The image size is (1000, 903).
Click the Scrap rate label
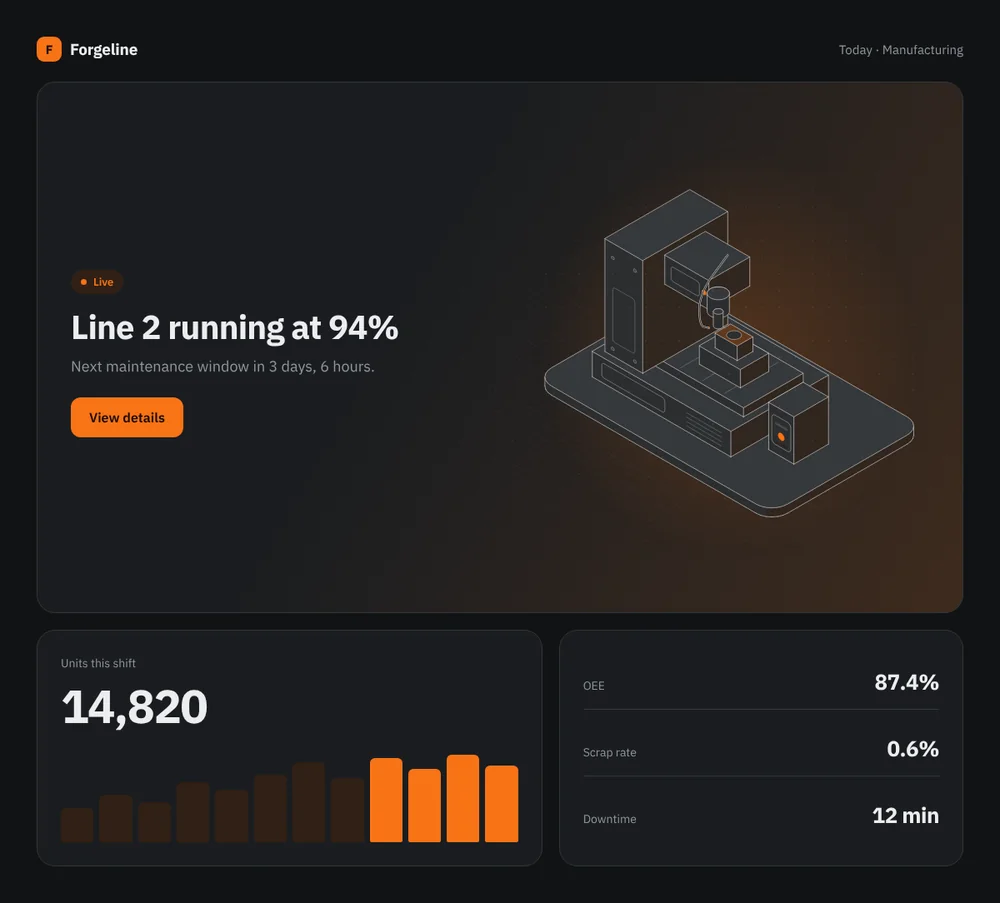click(x=610, y=752)
